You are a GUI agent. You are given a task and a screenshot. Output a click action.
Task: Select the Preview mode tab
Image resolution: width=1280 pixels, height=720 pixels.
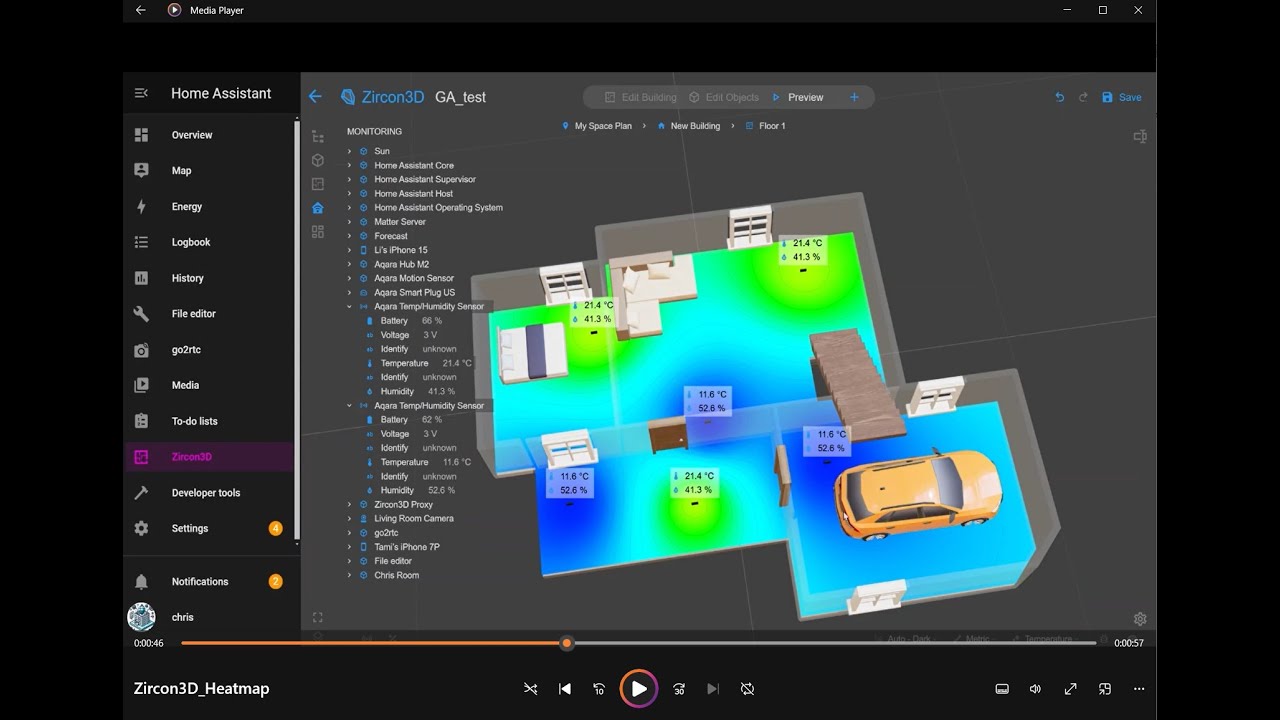coord(797,97)
